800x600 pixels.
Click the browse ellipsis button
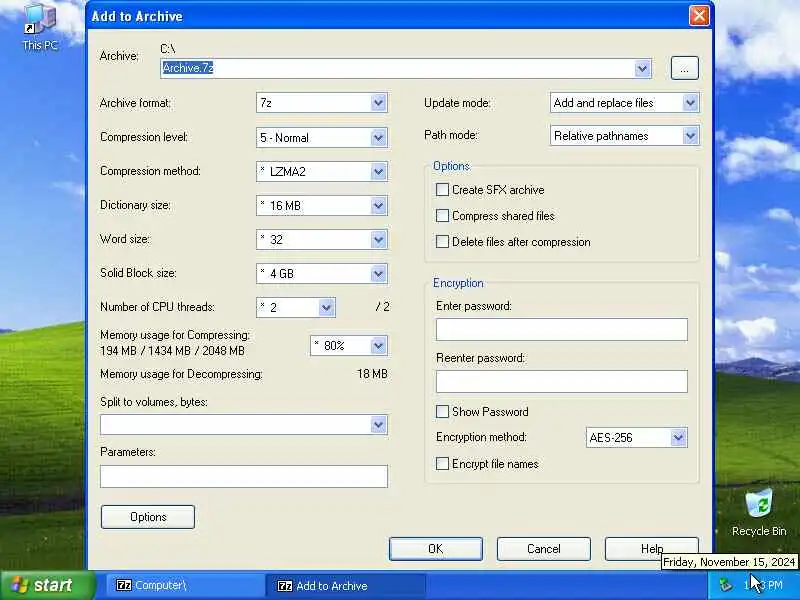684,68
